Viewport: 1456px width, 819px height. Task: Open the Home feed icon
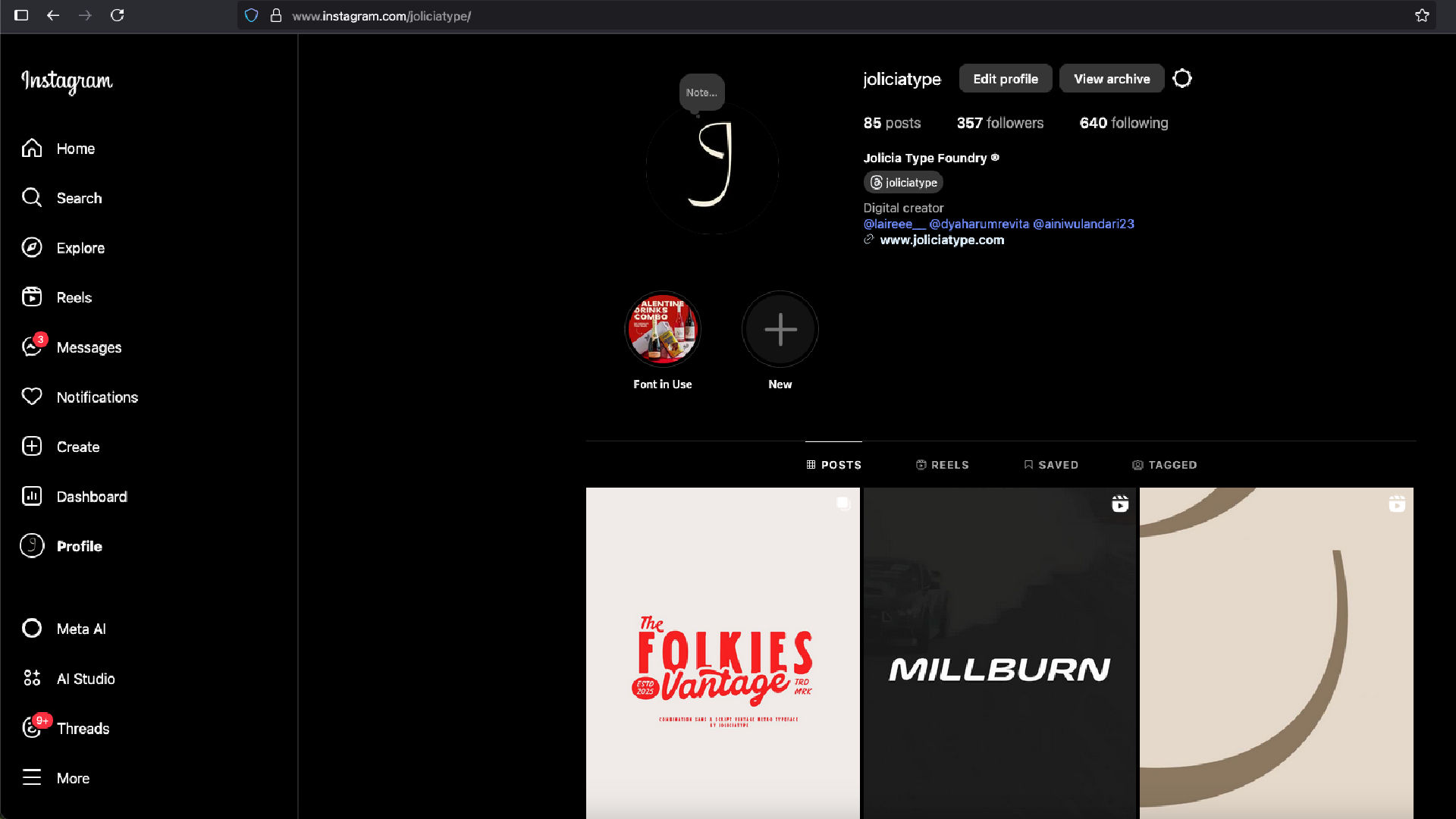tap(32, 148)
